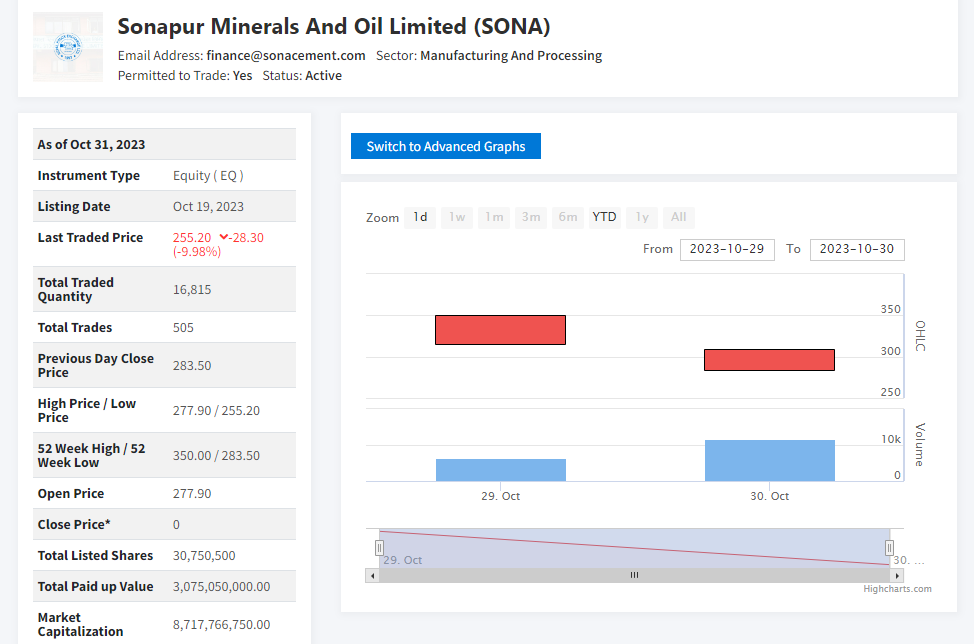Click the 30. Oct x-axis label

pos(770,496)
